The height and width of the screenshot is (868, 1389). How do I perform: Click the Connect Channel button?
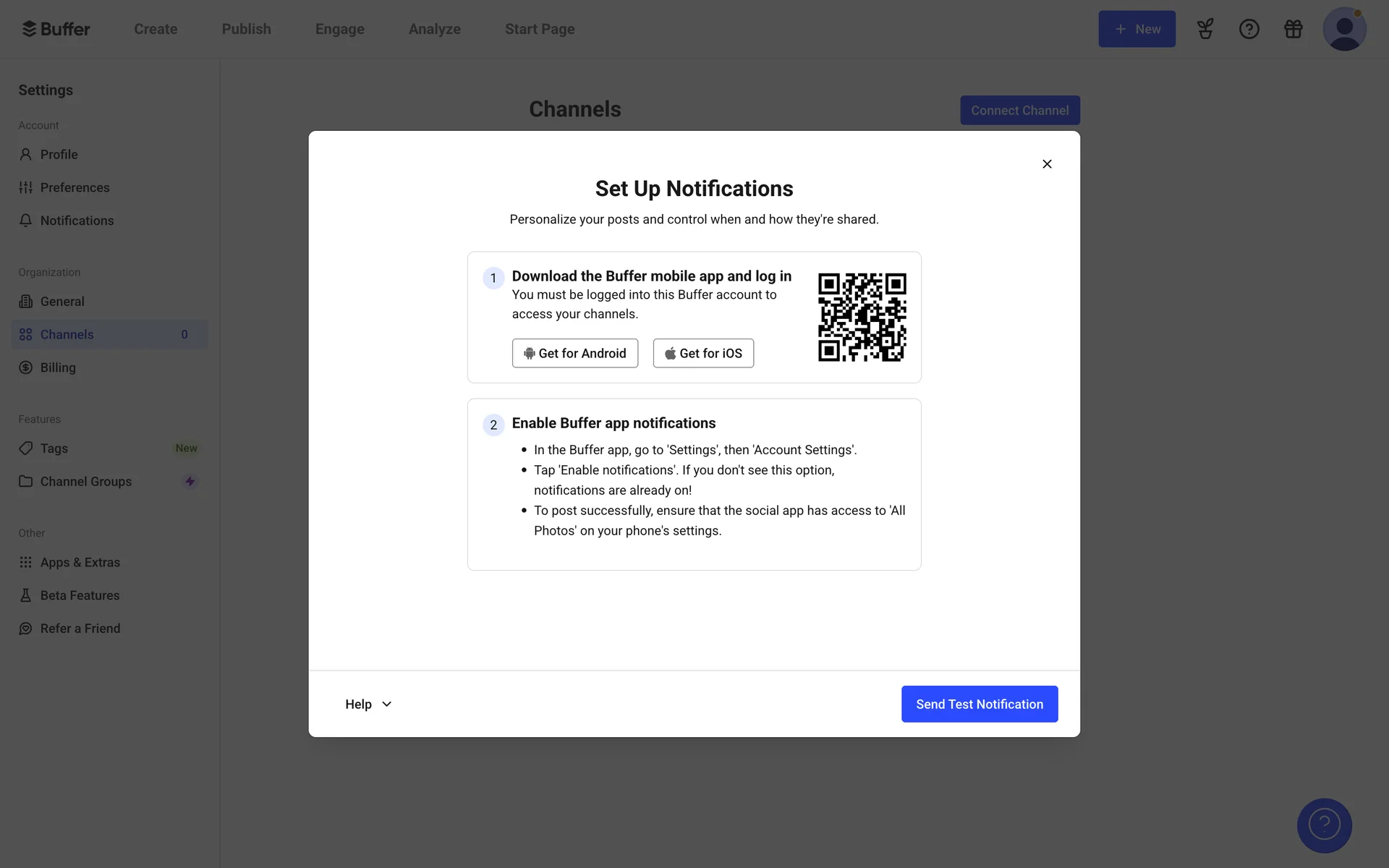1019,110
